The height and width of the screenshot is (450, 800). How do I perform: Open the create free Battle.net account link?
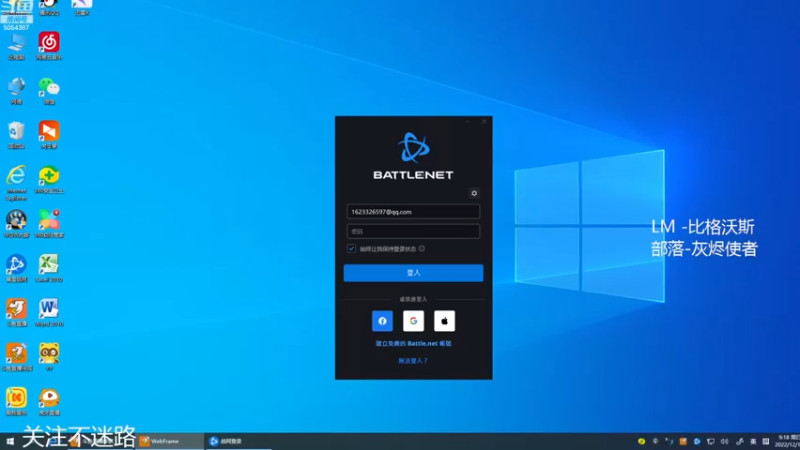pyautogui.click(x=413, y=343)
